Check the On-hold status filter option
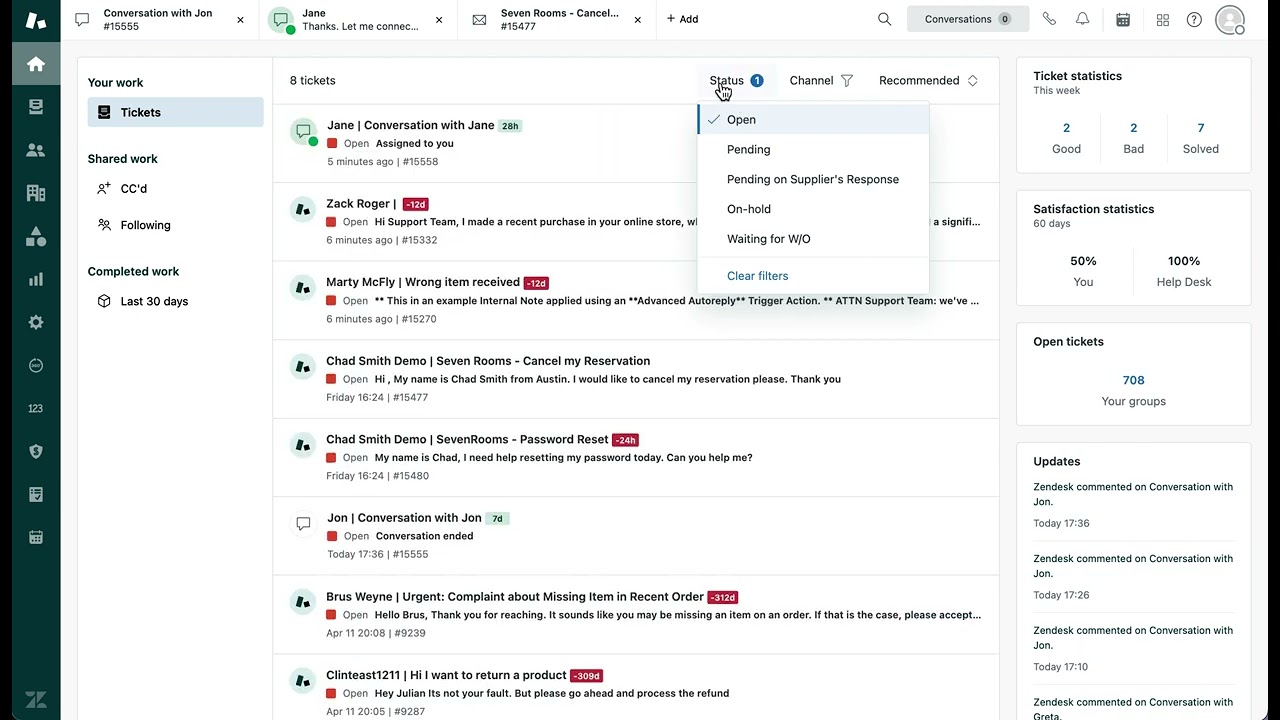The height and width of the screenshot is (720, 1280). (748, 209)
